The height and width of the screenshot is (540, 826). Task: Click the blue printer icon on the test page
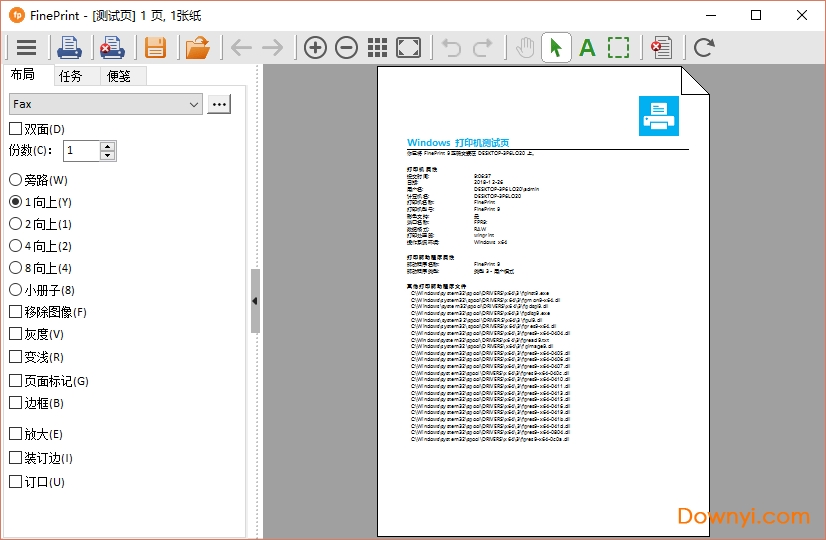tap(658, 116)
